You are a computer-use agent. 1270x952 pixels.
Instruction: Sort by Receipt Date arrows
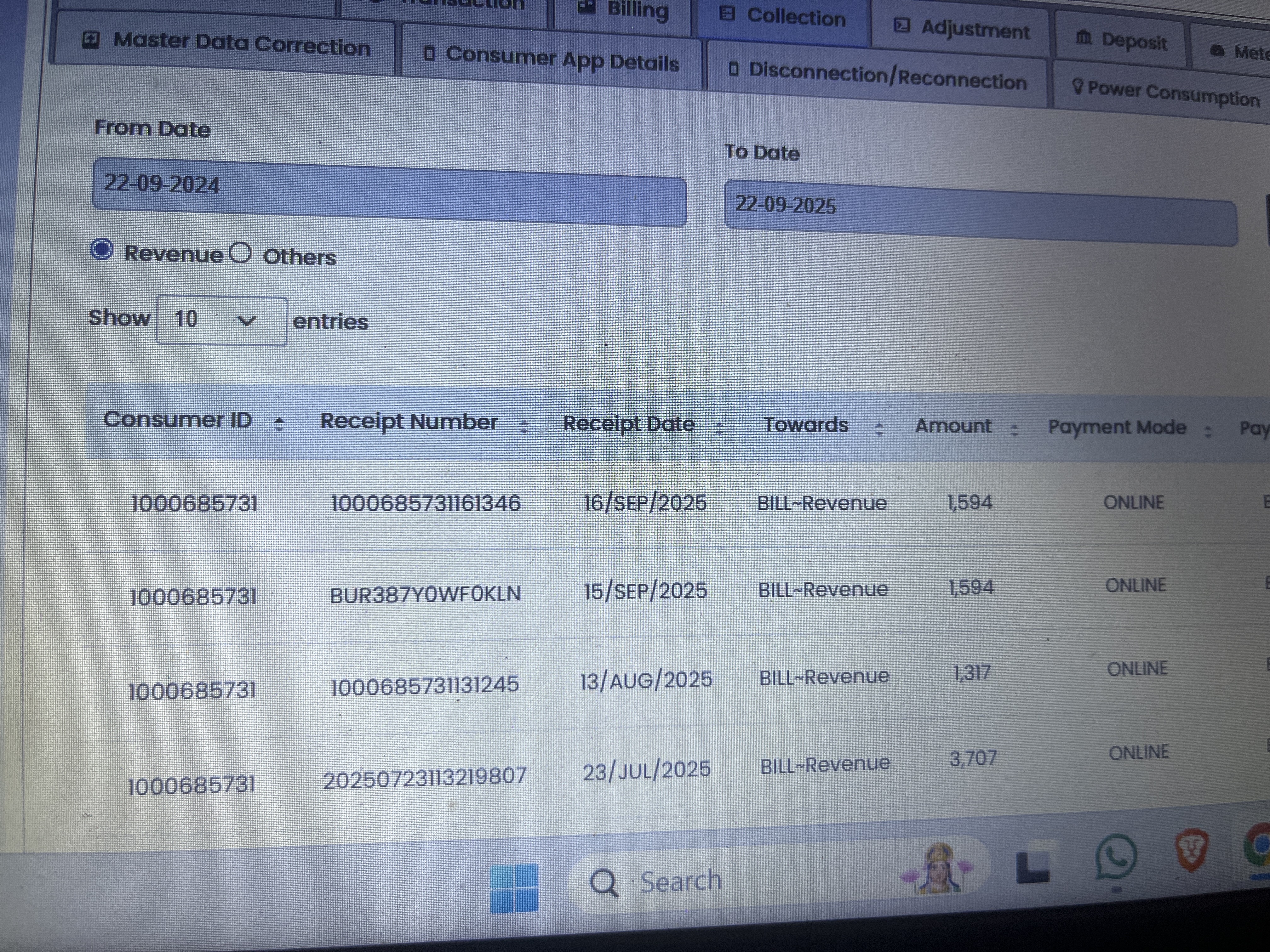tap(719, 428)
